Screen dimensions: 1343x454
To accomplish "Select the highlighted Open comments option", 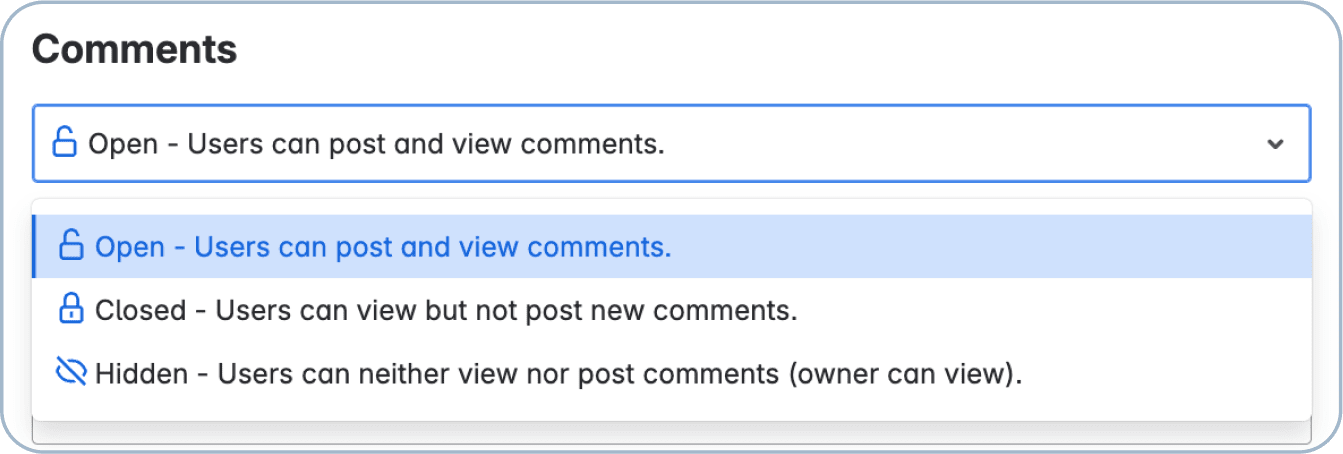I will (x=382, y=246).
